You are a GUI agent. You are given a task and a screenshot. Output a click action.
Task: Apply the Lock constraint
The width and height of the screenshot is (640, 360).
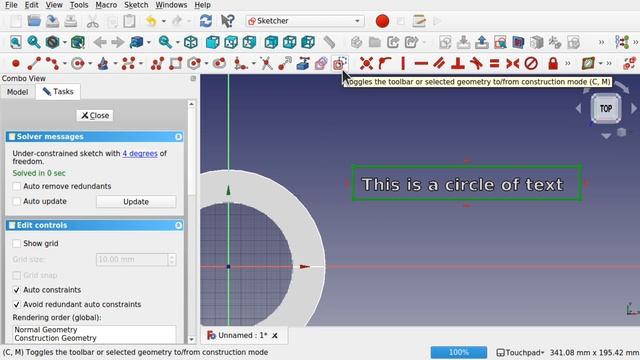(x=553, y=64)
